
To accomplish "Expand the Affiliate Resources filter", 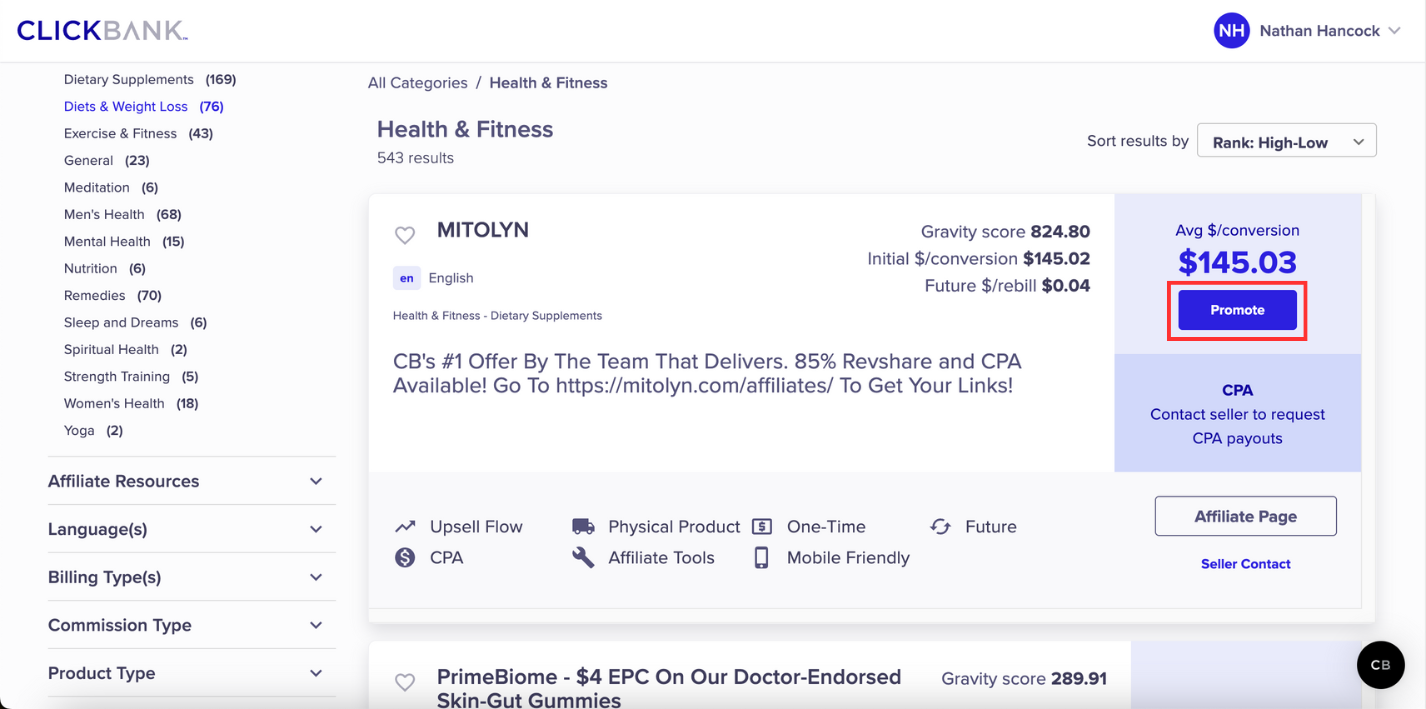I will click(191, 481).
